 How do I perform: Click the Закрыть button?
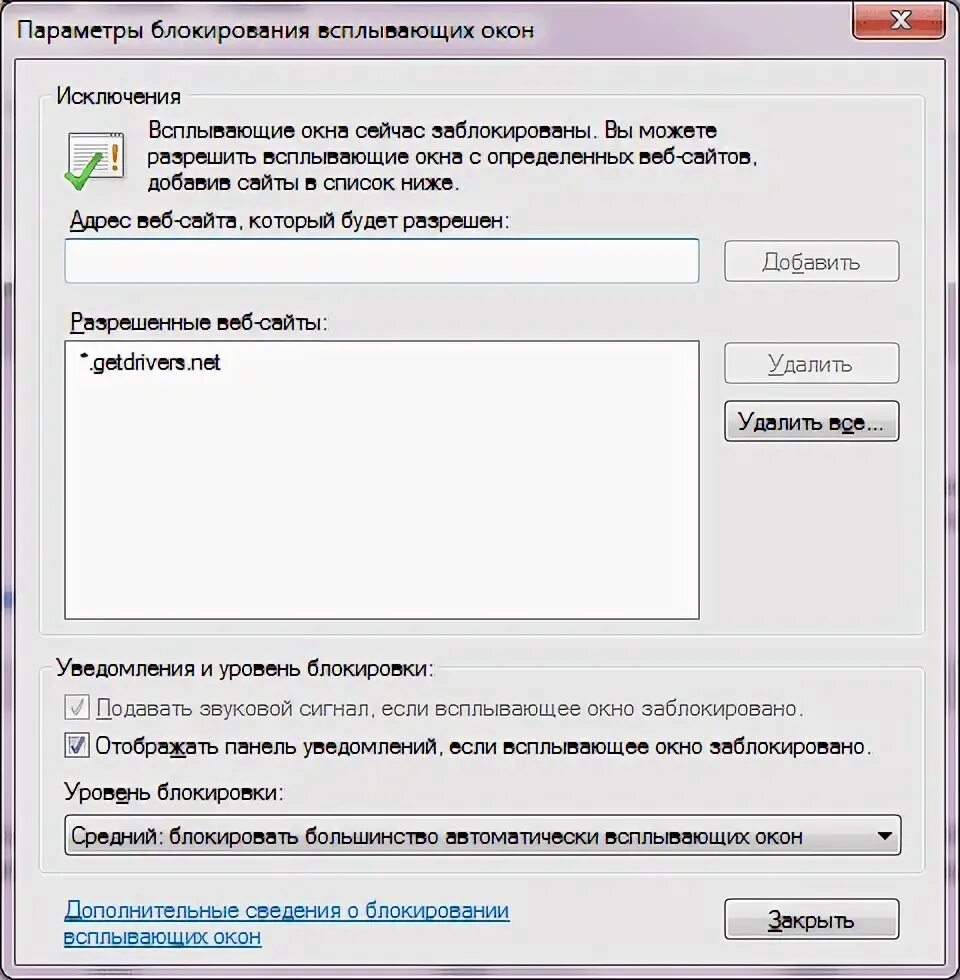click(x=811, y=919)
